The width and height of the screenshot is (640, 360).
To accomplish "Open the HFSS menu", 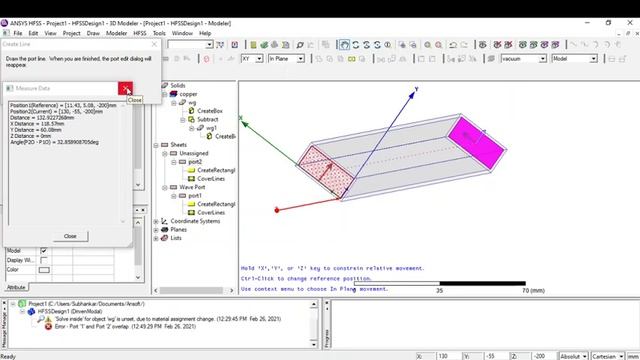I will tap(140, 33).
